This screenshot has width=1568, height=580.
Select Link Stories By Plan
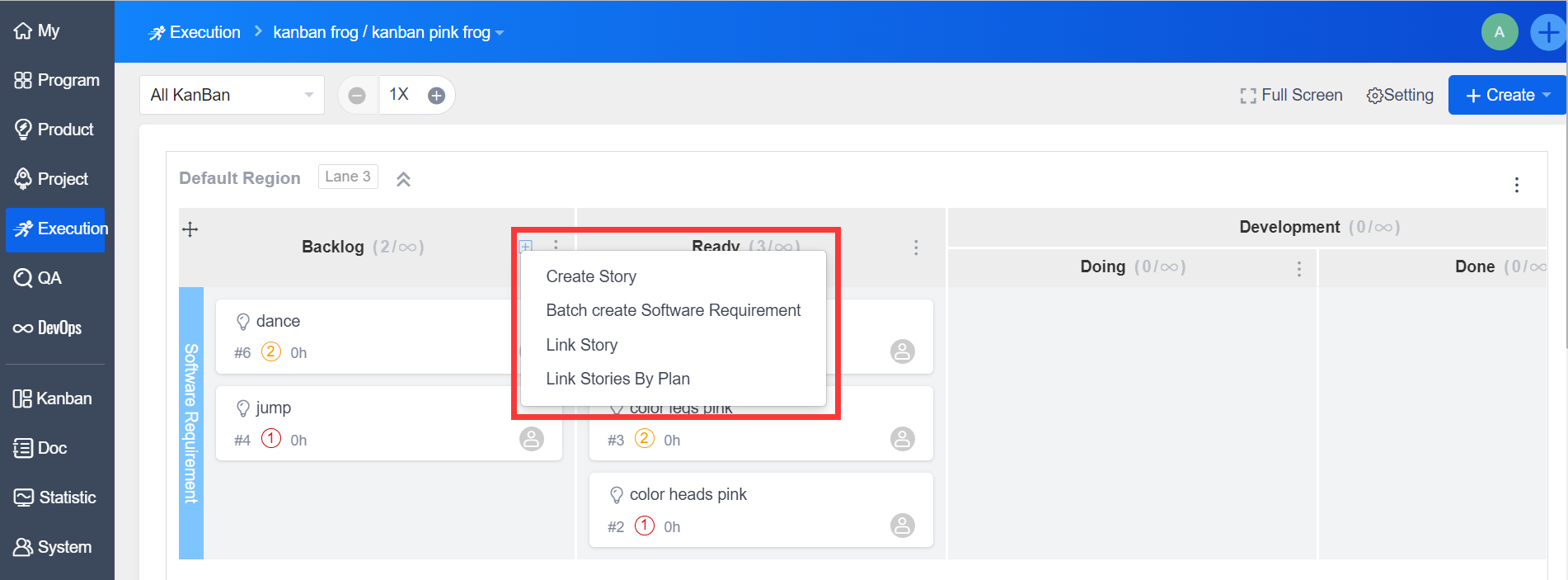pyautogui.click(x=617, y=379)
